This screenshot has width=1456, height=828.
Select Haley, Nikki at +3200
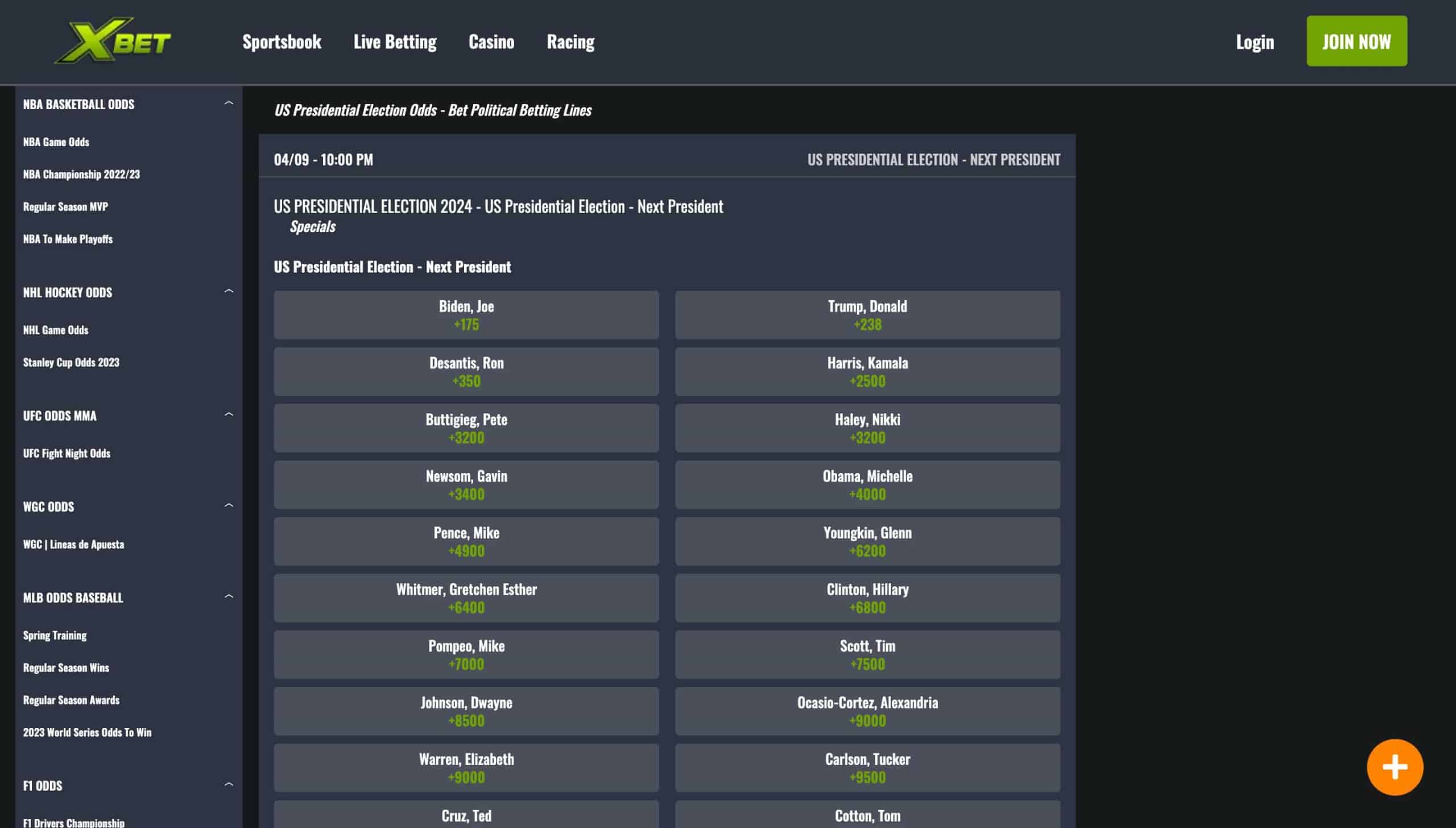[x=867, y=428]
